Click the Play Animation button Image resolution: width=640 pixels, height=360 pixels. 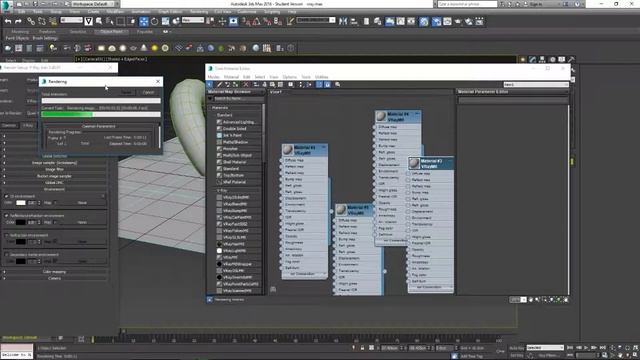point(586,348)
